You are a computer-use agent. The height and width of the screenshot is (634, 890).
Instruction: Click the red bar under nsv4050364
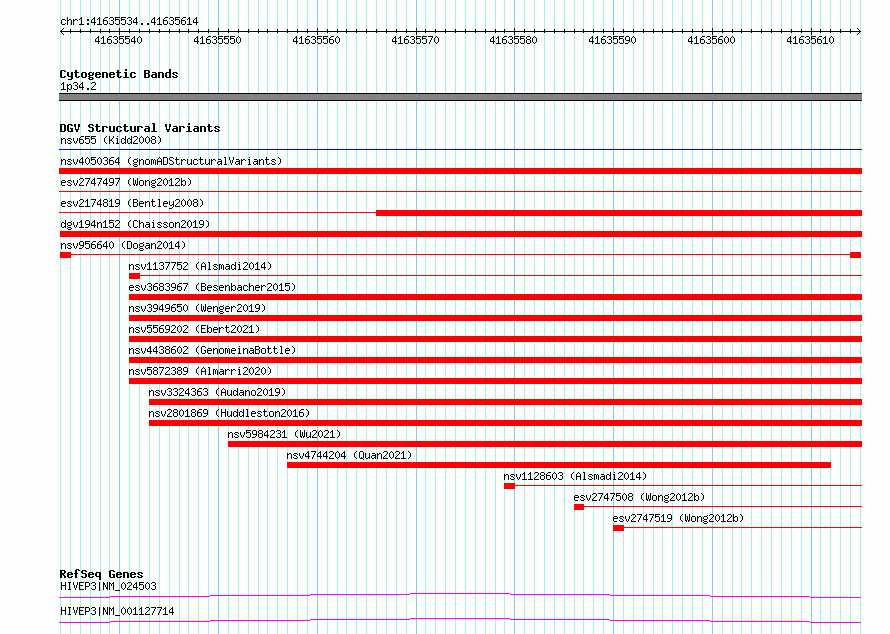coord(460,171)
